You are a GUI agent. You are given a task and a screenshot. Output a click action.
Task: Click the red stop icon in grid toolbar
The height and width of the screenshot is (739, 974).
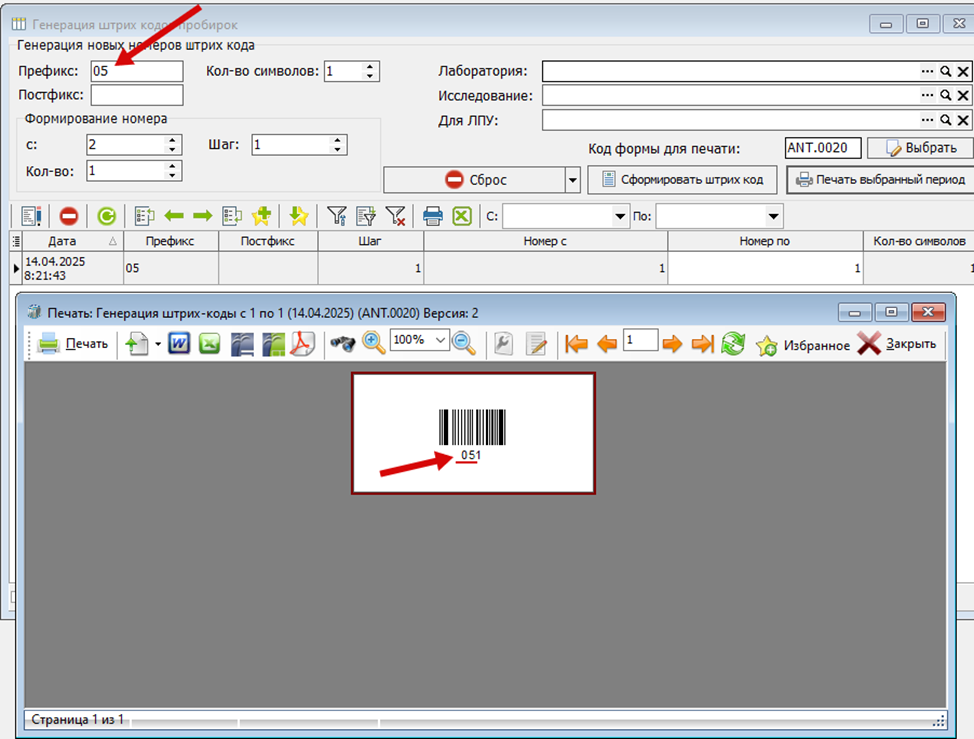(69, 216)
